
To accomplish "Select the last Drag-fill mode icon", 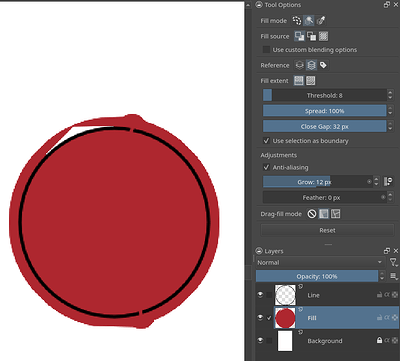I will click(335, 214).
